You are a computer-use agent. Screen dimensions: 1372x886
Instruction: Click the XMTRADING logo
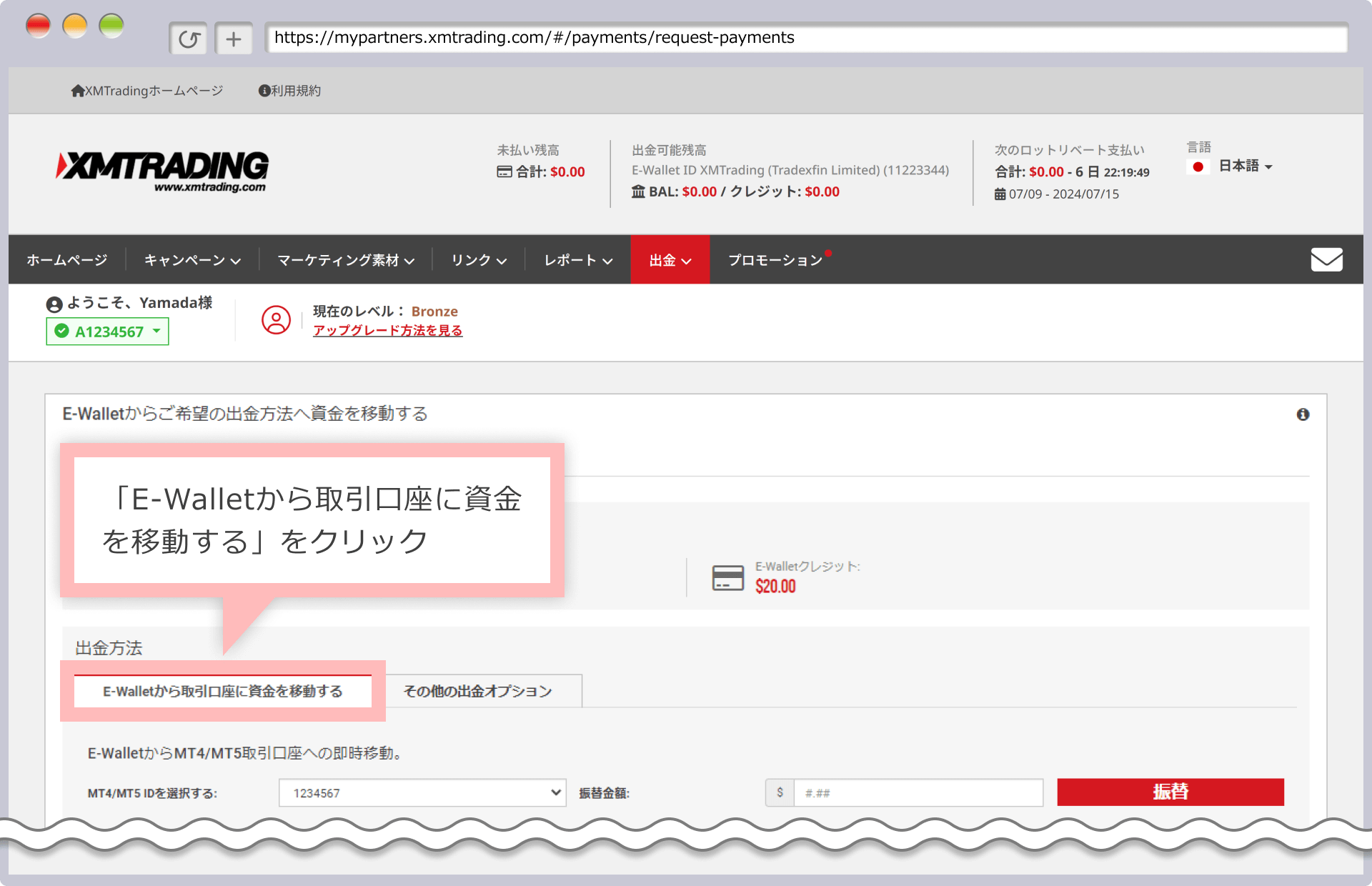[163, 171]
